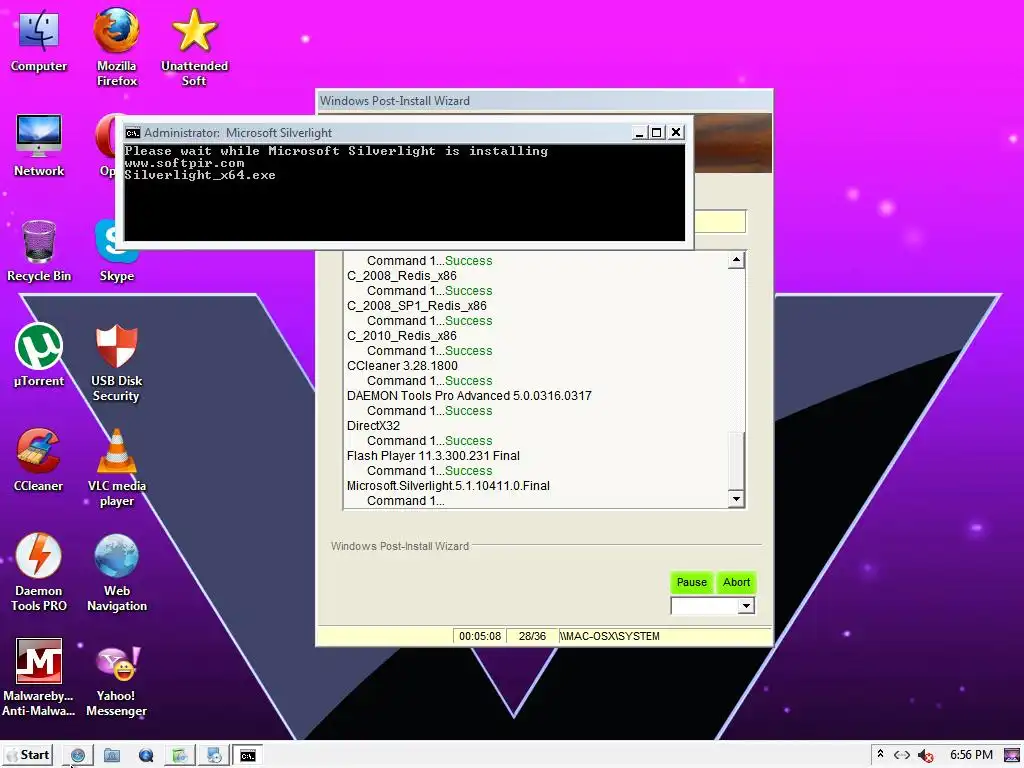This screenshot has height=768, width=1024.
Task: Maximize the Microsoft Silverlight console window
Action: [x=657, y=133]
